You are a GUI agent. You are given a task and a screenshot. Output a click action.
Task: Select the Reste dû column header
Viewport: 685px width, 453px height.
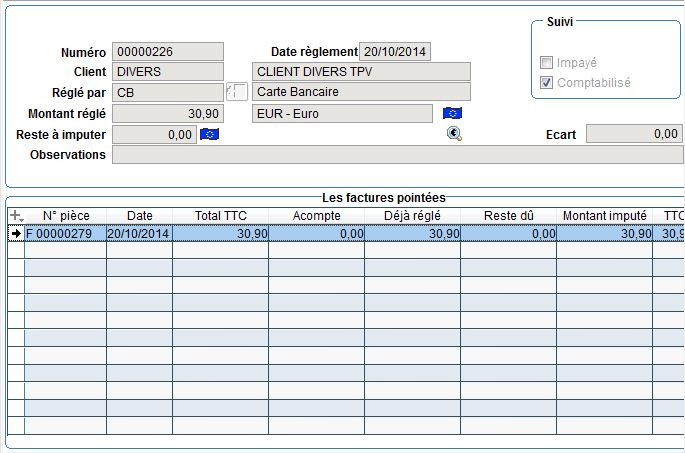(509, 216)
